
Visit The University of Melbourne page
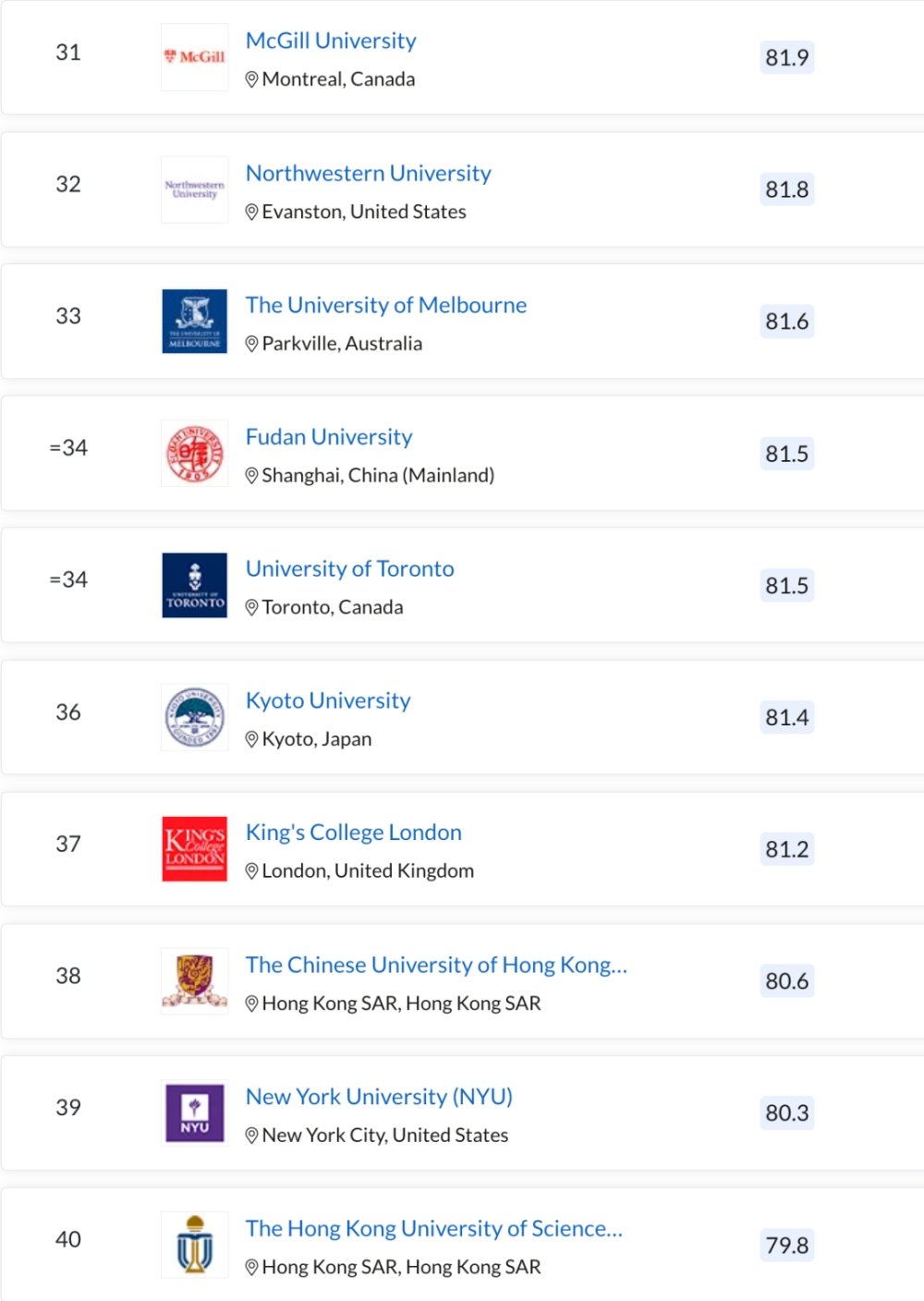pyautogui.click(x=386, y=305)
